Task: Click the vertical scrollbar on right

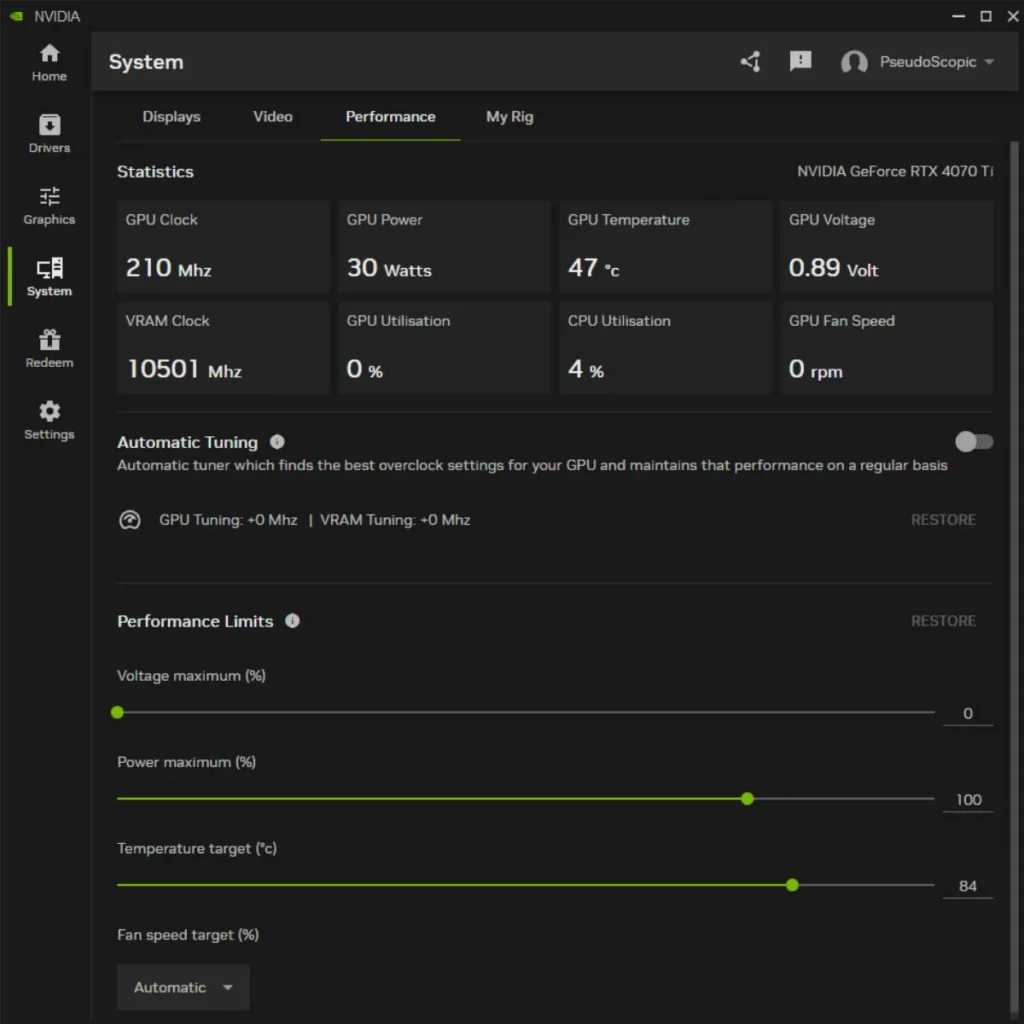Action: coord(1014,575)
